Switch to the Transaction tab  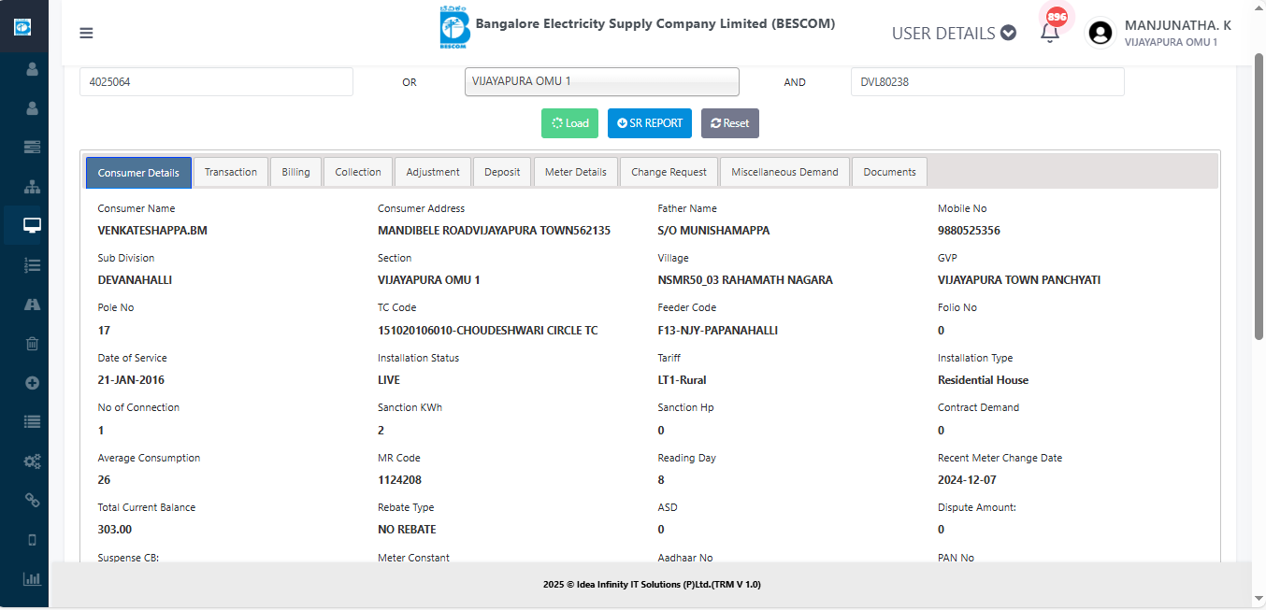pos(231,172)
